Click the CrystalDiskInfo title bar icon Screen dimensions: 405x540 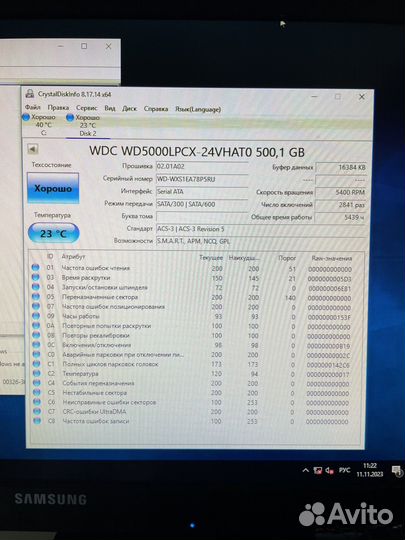click(30, 94)
